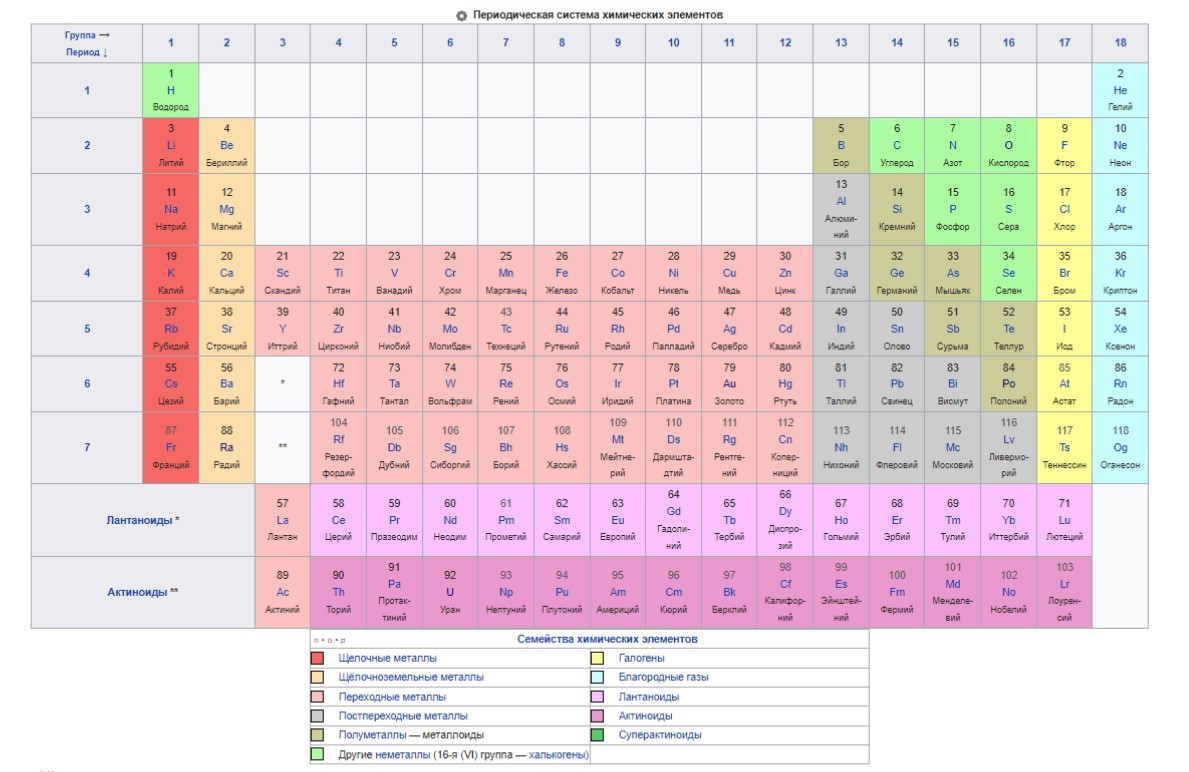Screen dimensions: 1189x772
Task: Select the group 8 column header
Action: click(562, 42)
